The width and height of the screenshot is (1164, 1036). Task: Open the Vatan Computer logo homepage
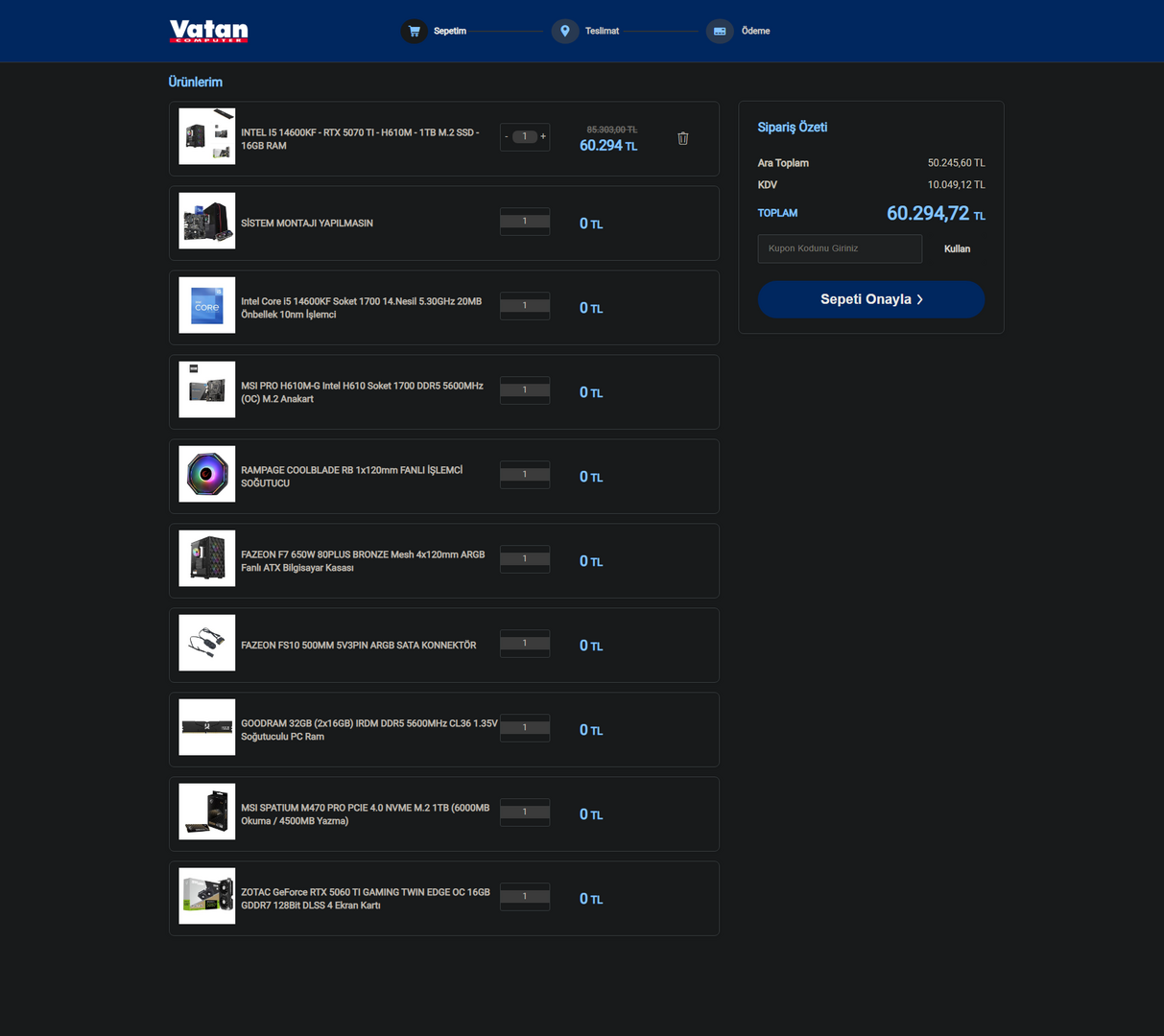tap(208, 31)
